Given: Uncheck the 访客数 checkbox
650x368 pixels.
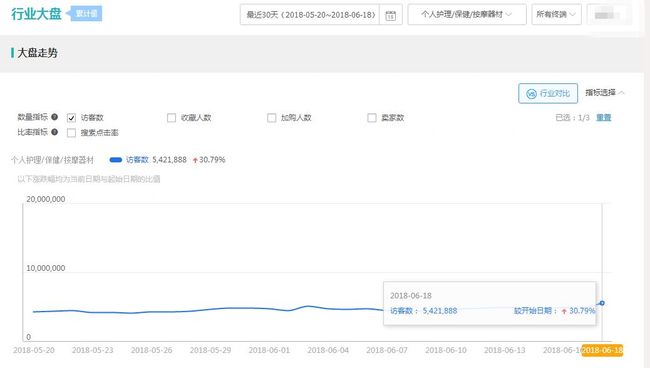Looking at the screenshot, I should [71, 118].
